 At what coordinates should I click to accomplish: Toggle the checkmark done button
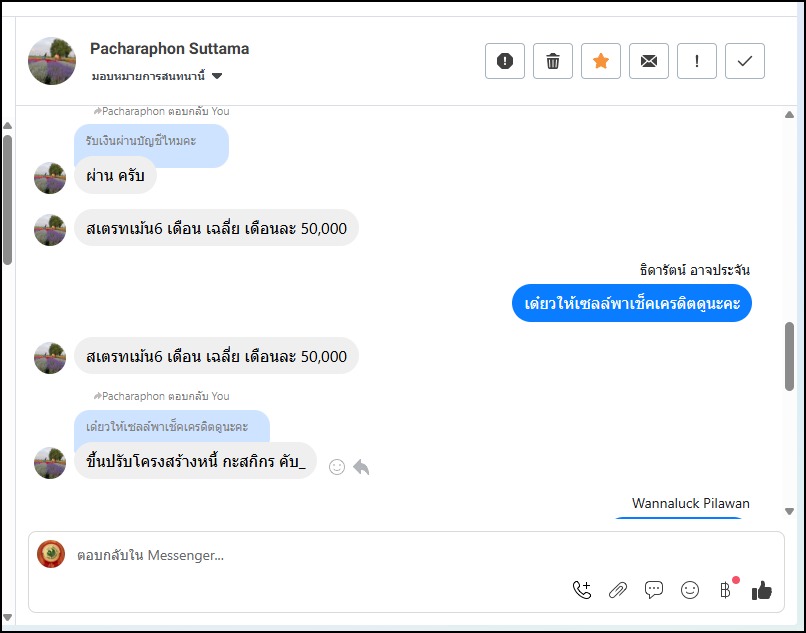745,61
